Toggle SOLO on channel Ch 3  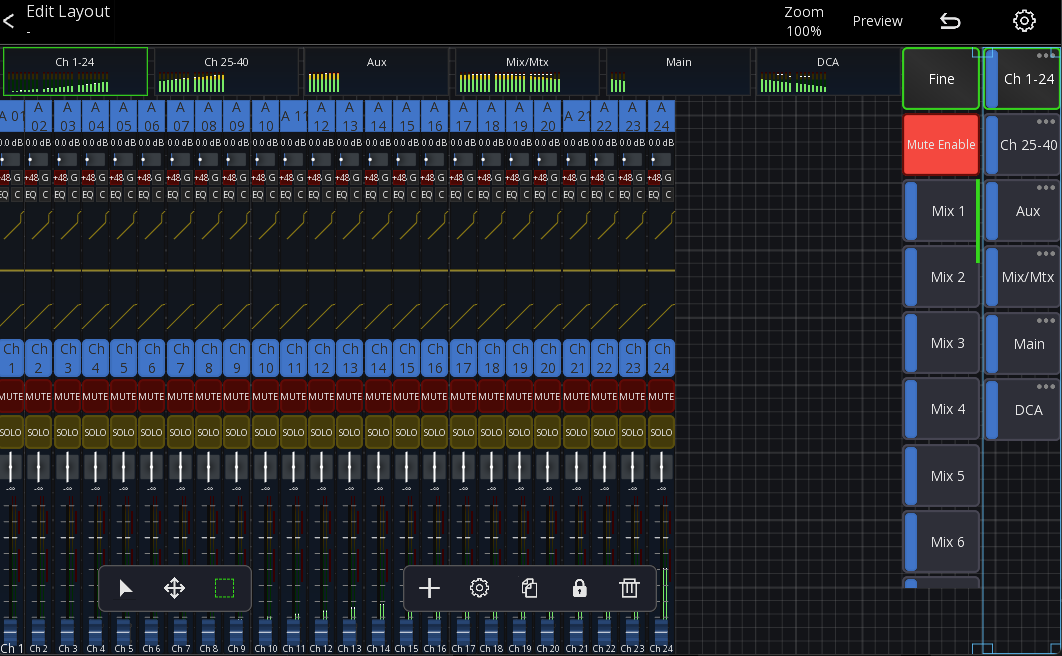[x=67, y=432]
